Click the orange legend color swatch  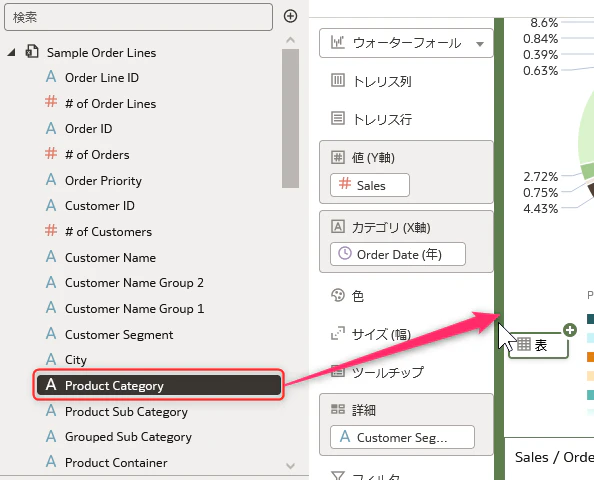(x=591, y=356)
